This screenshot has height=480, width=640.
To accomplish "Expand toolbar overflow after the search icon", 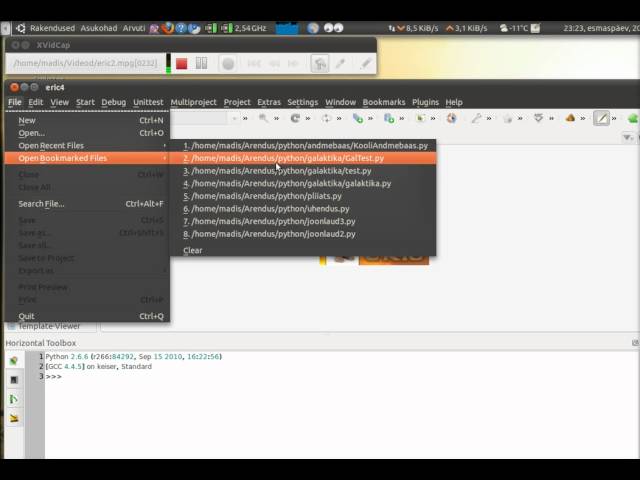I will tap(276, 118).
